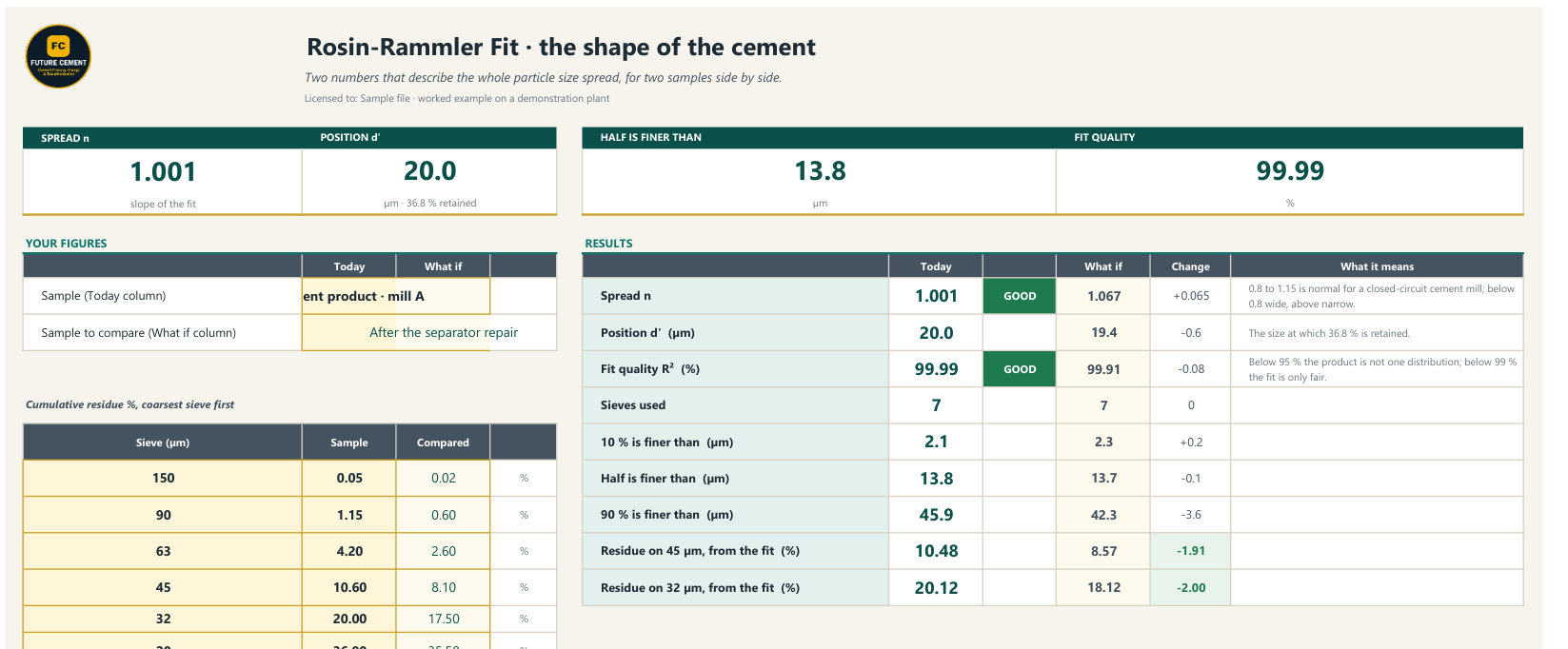
Task: Select Sample value 20.00 for 32 µm sieve
Action: tap(349, 619)
